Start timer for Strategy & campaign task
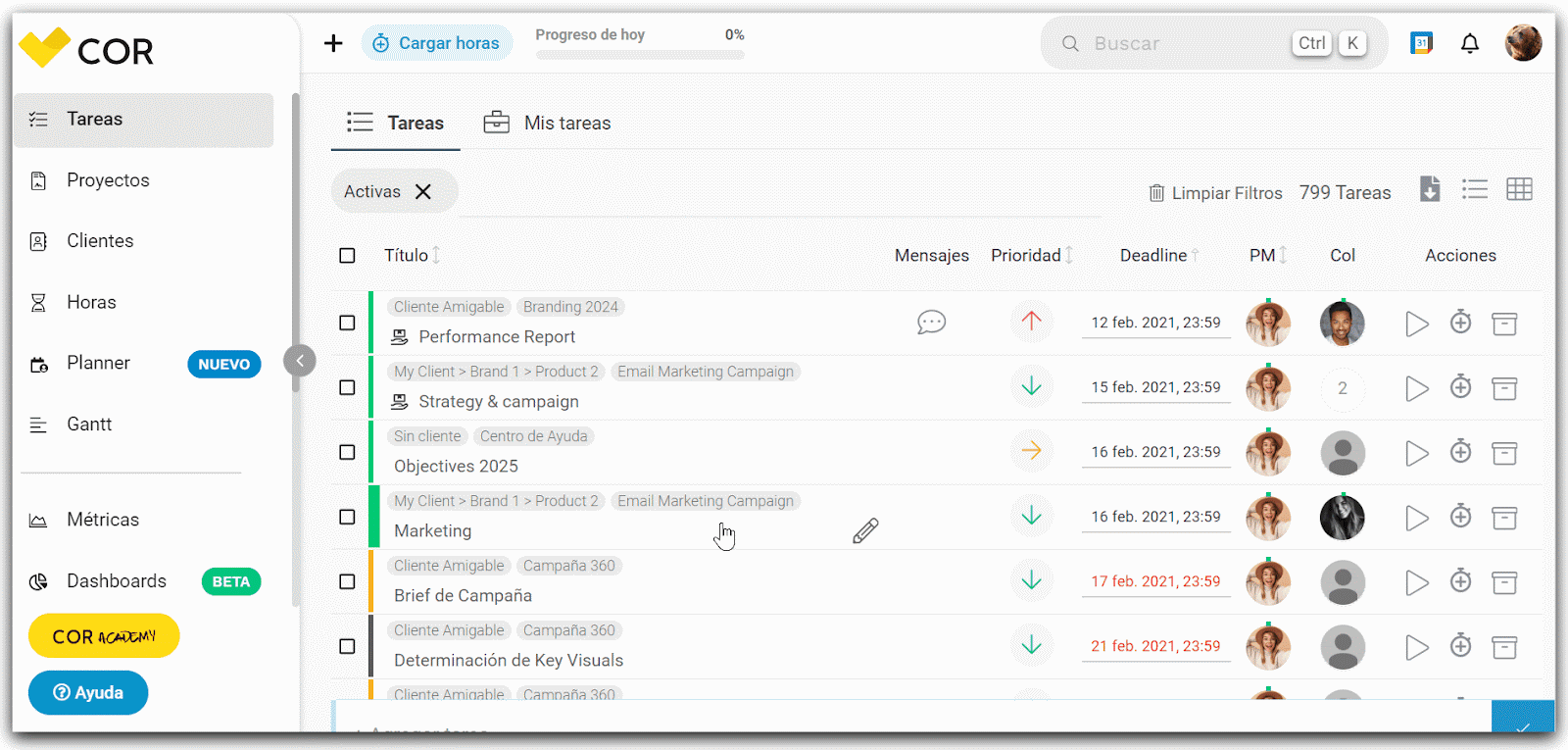The height and width of the screenshot is (750, 1568). (x=1417, y=388)
